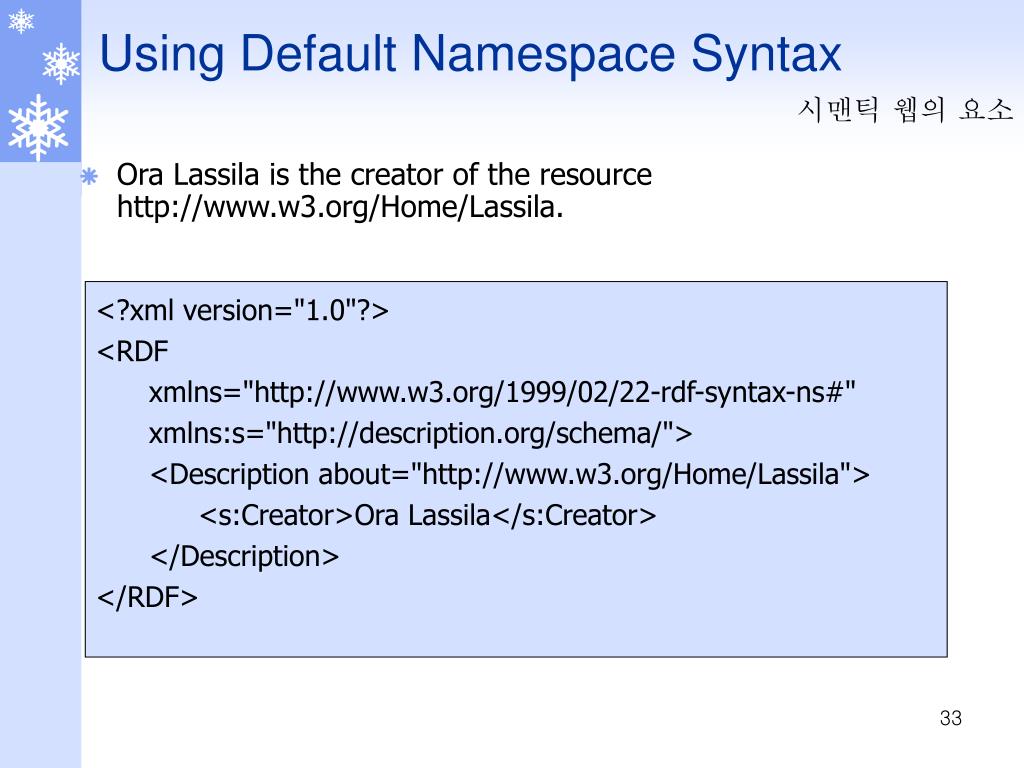Click the '<s:Creator>Ora Lassila</s:Creator>' line
This screenshot has width=1024, height=768.
click(428, 515)
